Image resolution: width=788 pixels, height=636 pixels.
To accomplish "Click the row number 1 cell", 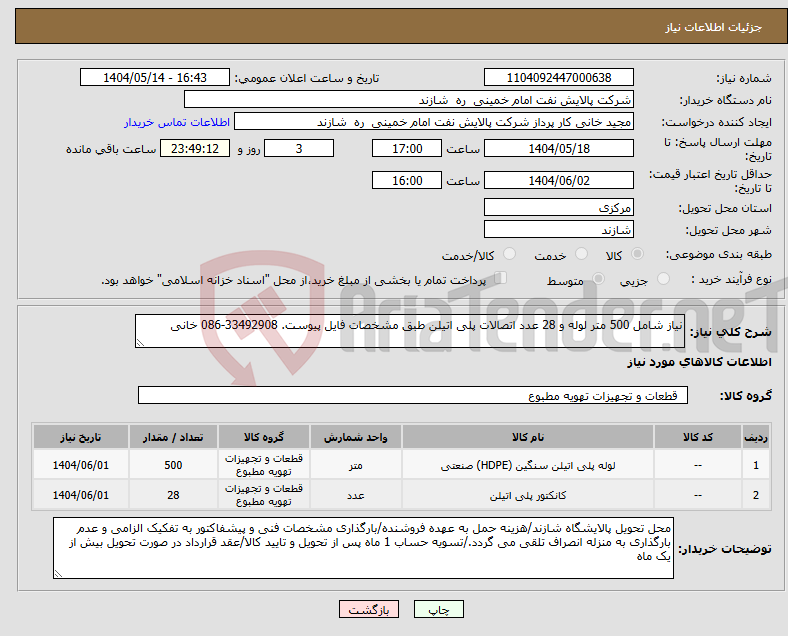I will [x=755, y=465].
